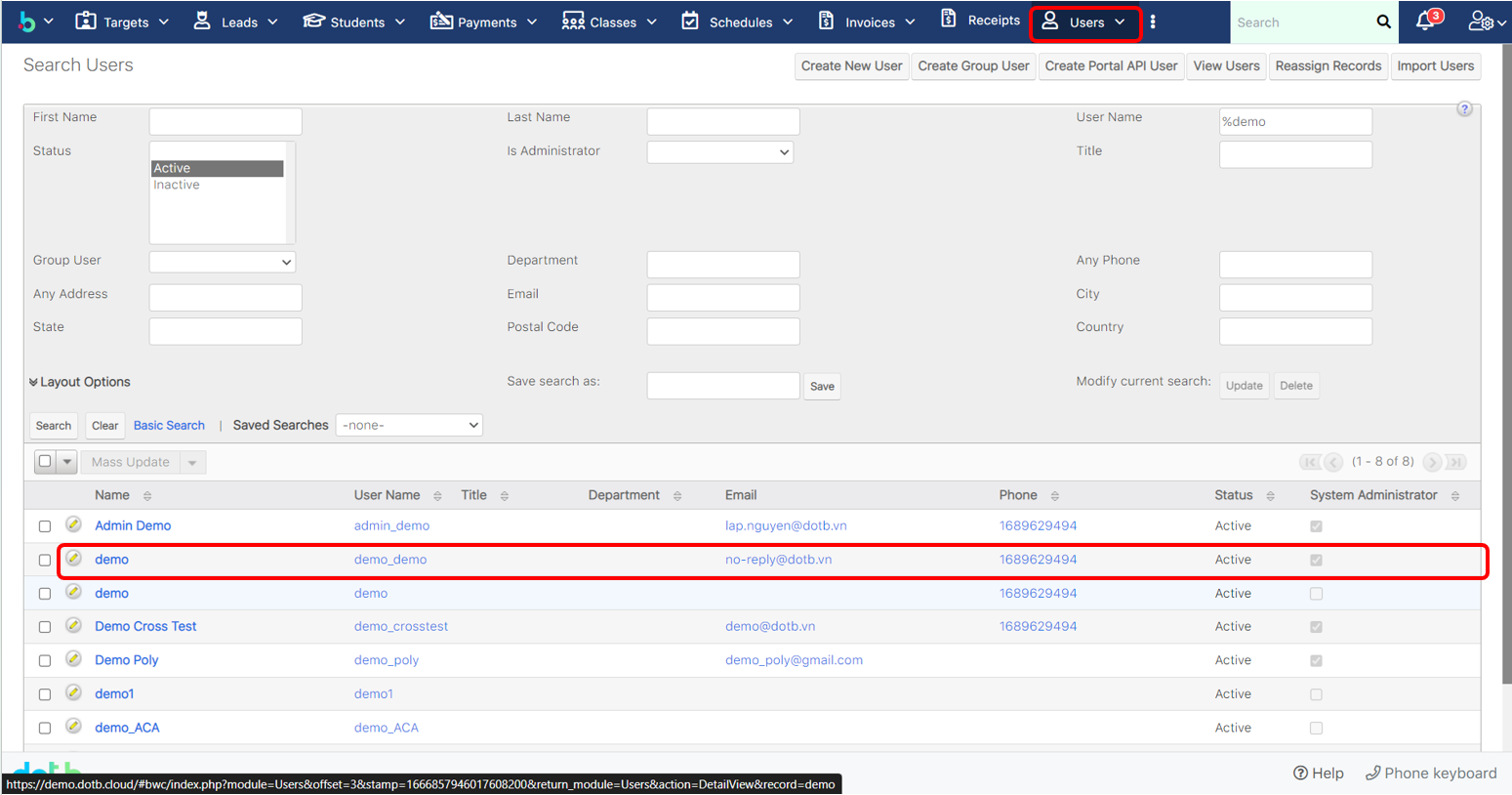The width and height of the screenshot is (1512, 795).
Task: Select the demo1 row checkbox
Action: pos(45,694)
